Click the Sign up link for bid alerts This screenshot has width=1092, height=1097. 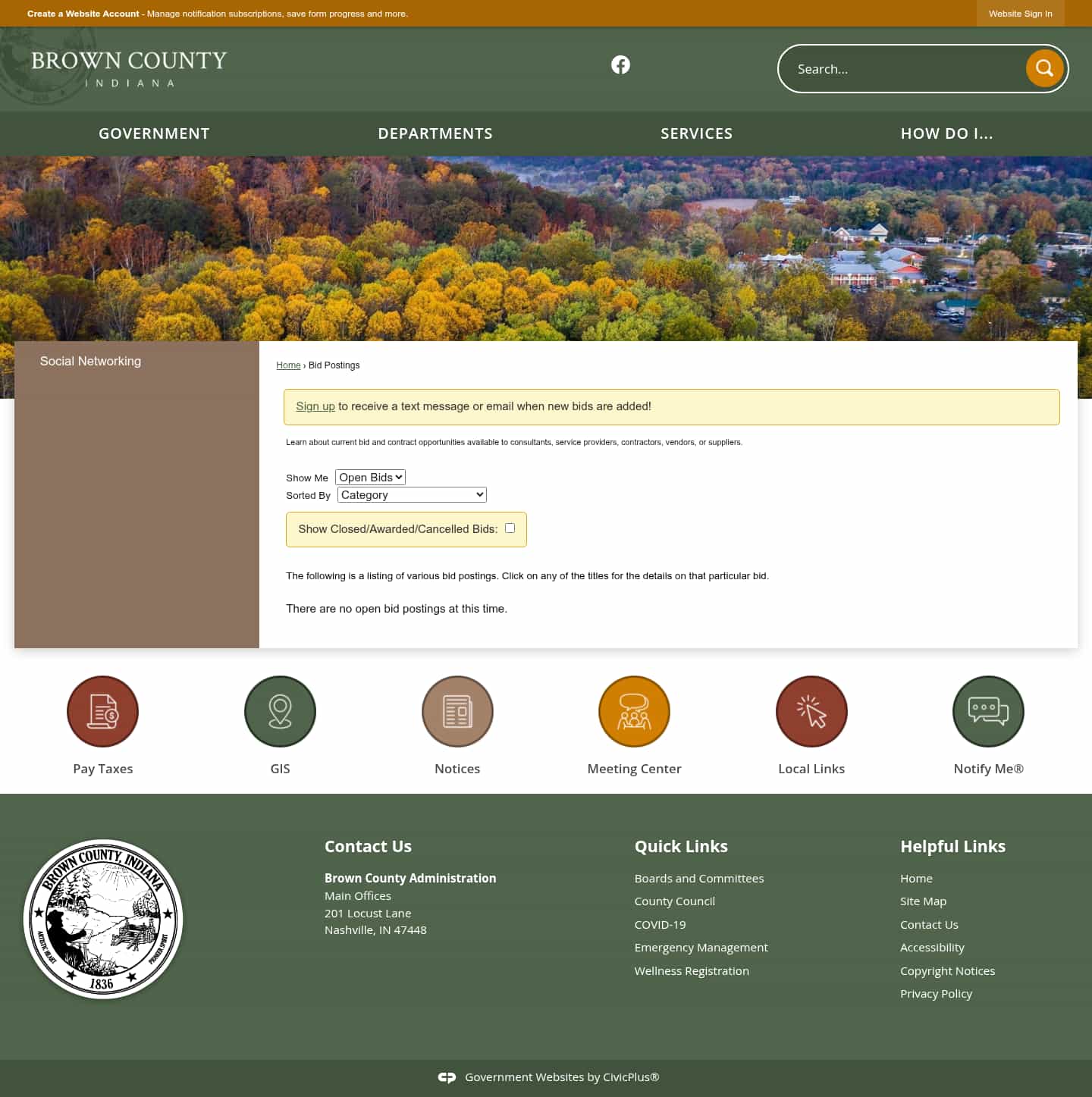(x=315, y=406)
